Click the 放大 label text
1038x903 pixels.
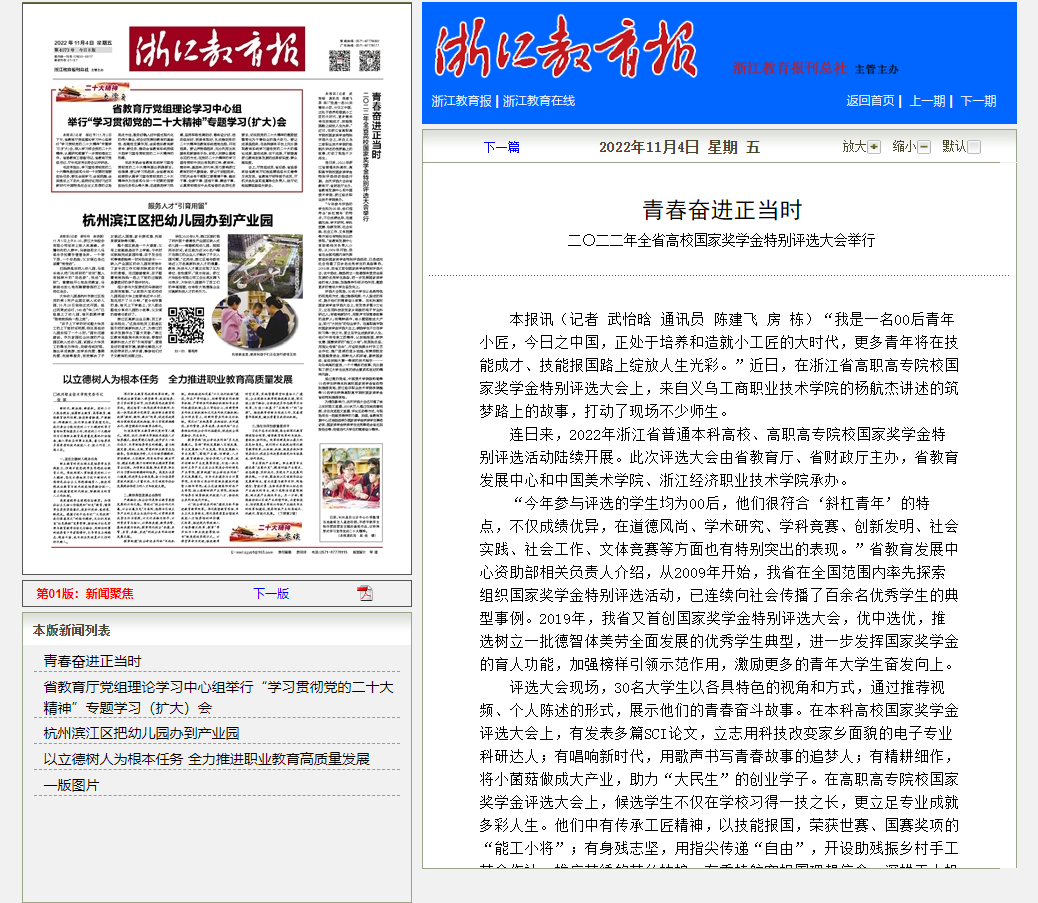[x=854, y=146]
